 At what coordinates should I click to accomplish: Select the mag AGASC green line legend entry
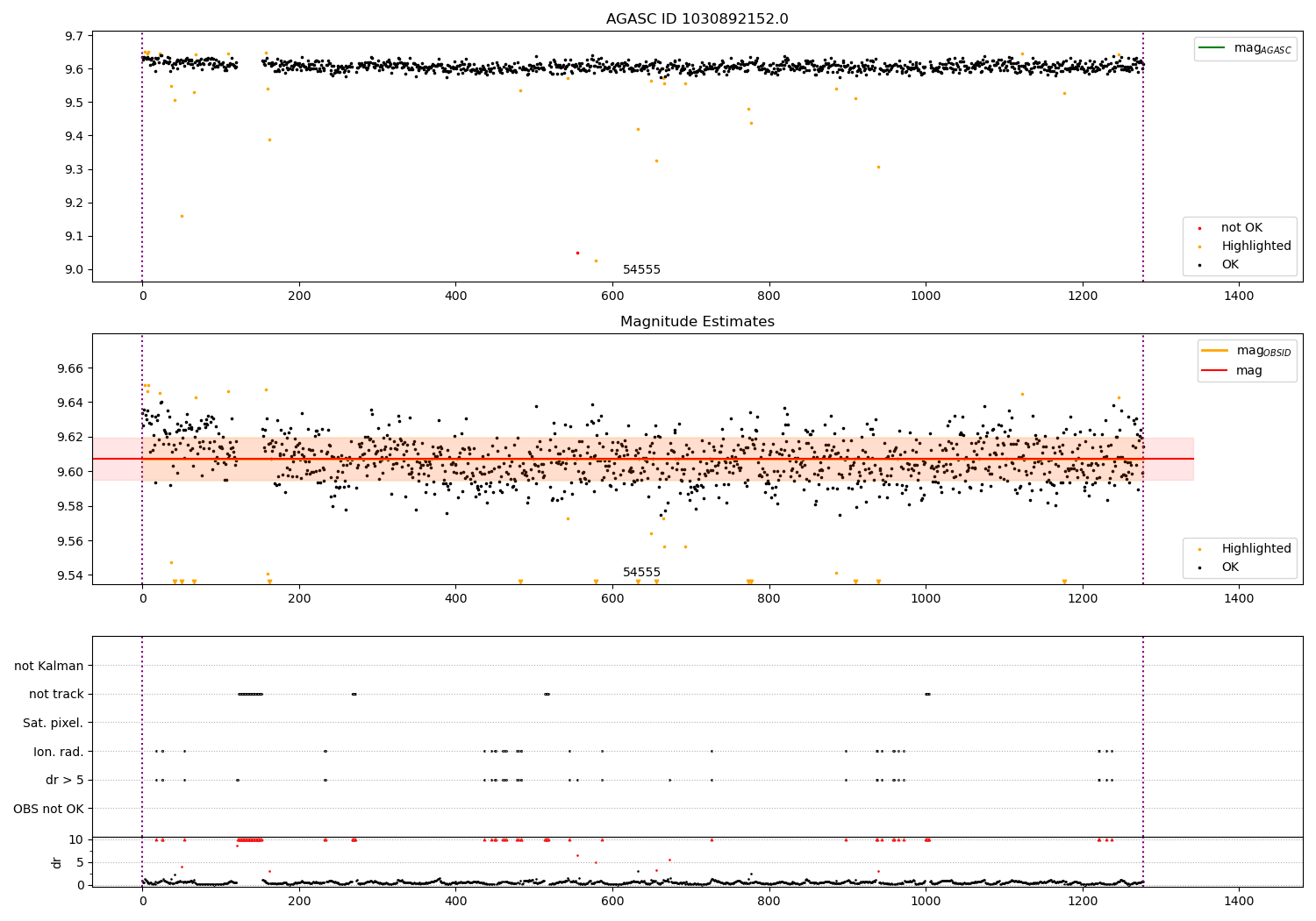coord(1244,48)
